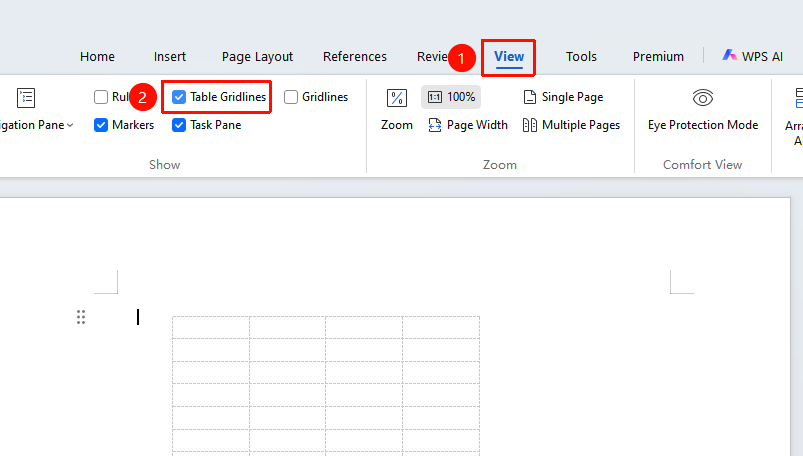Go to the References tab
The width and height of the screenshot is (803, 456).
click(355, 56)
